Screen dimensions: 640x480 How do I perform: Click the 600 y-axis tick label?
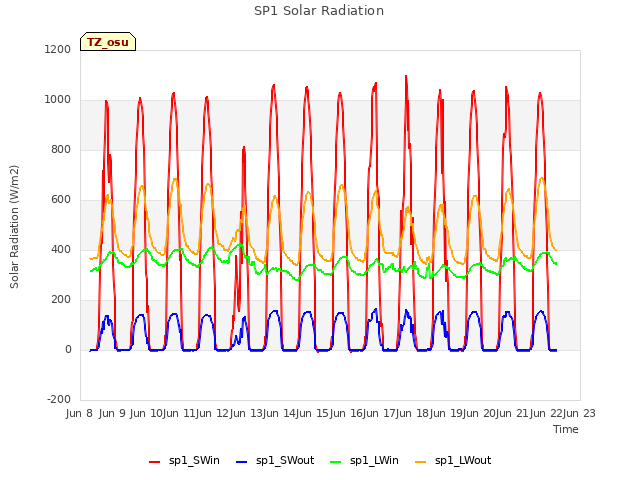point(61,200)
